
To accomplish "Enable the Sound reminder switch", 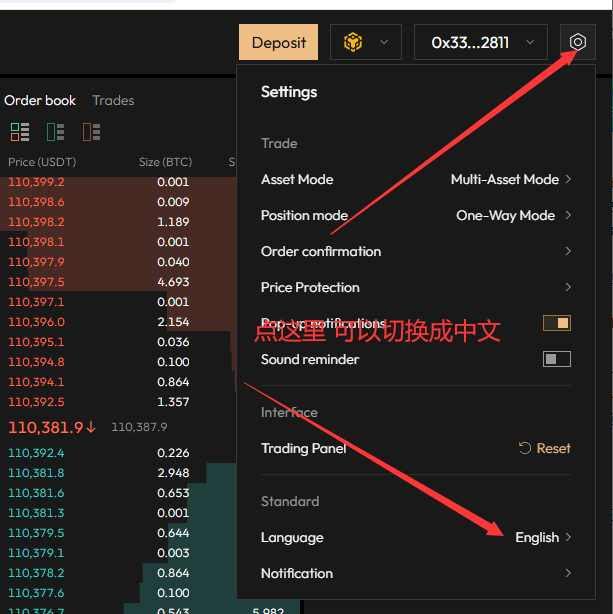I will click(556, 359).
